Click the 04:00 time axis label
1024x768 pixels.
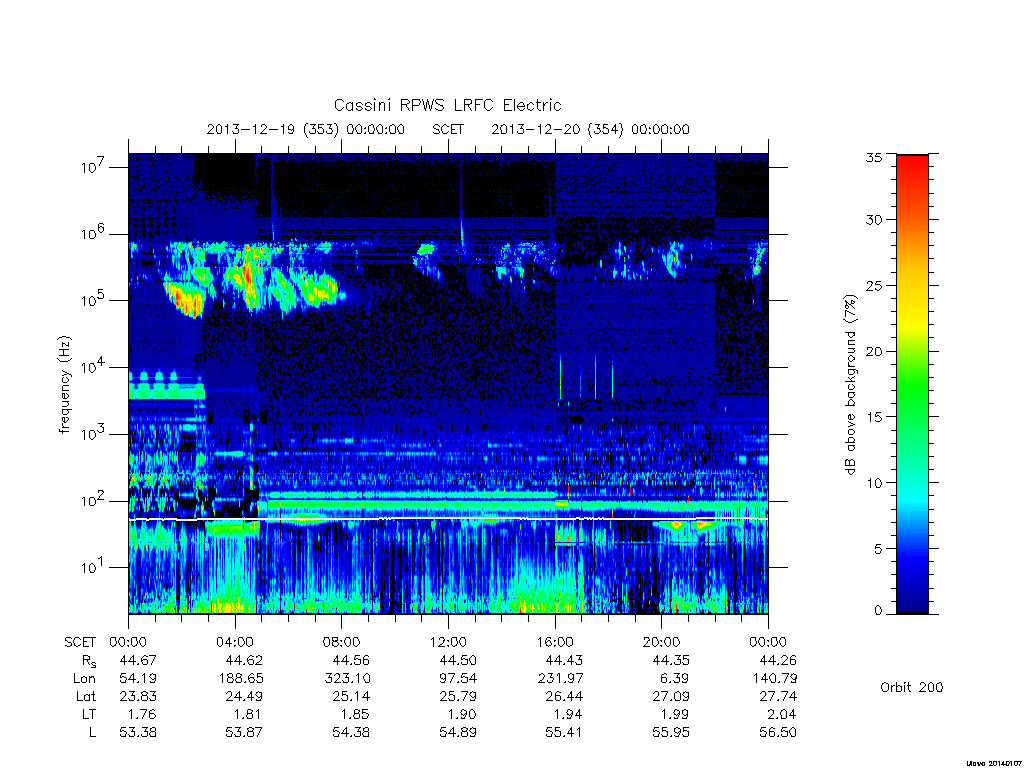point(235,642)
